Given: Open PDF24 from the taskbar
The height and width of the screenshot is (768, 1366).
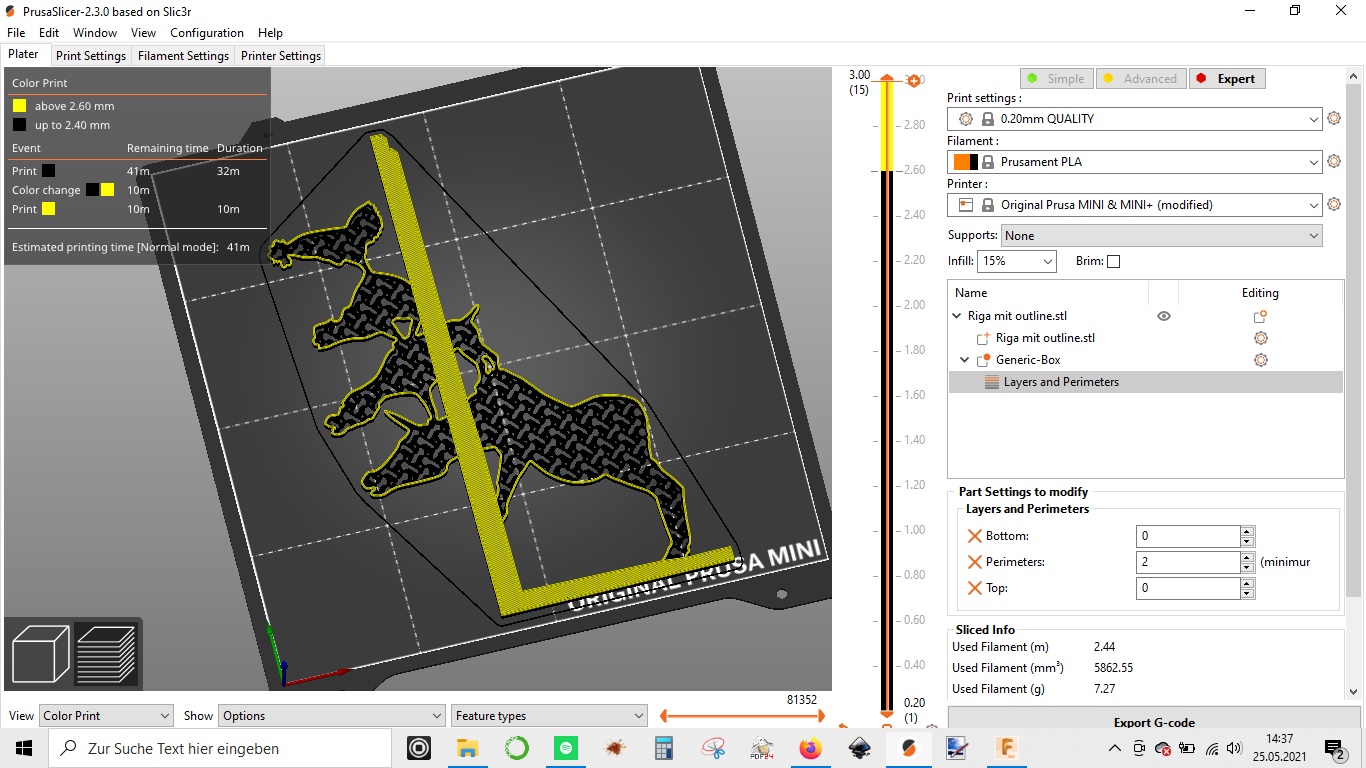Looking at the screenshot, I should (x=761, y=748).
